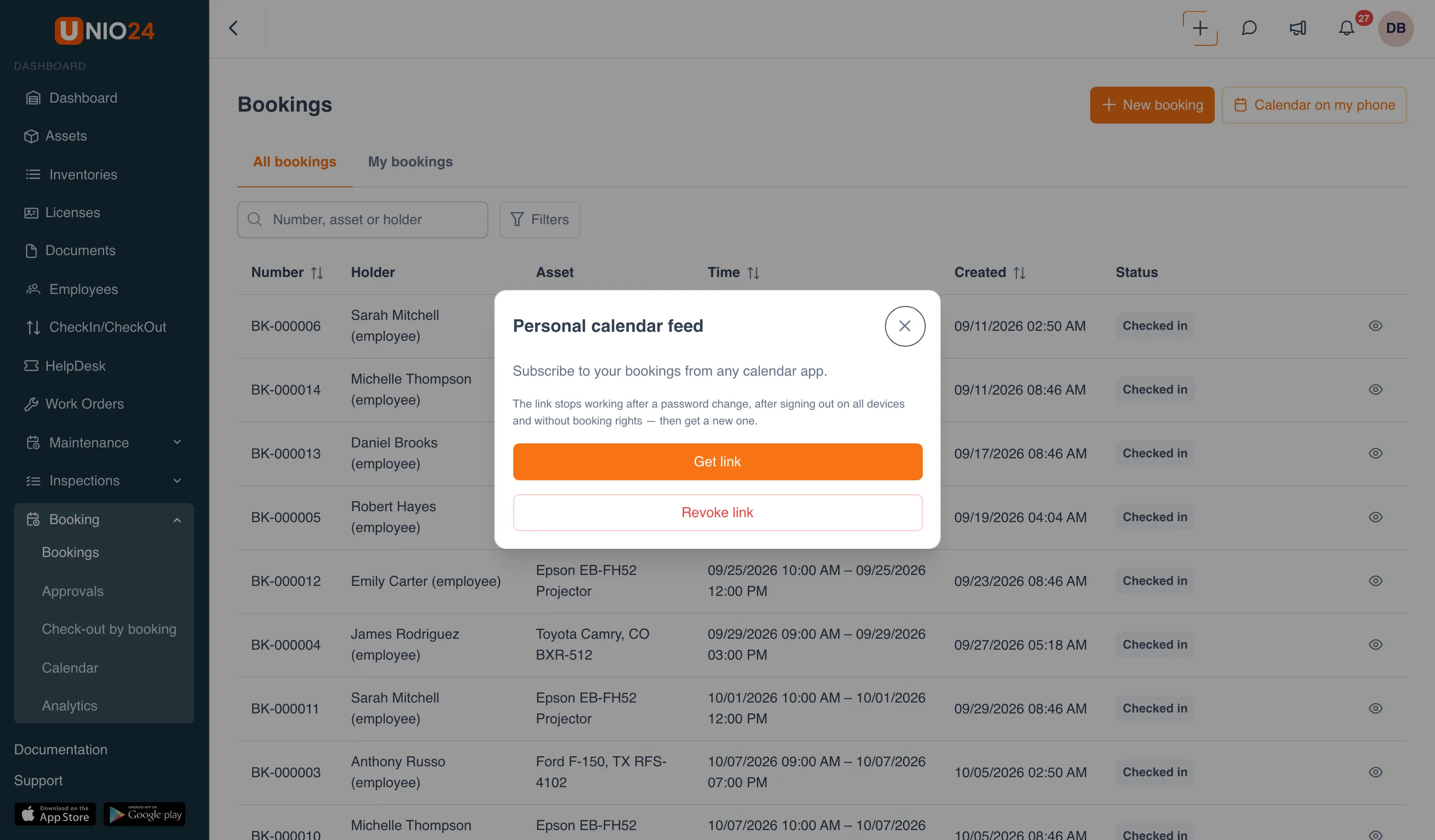View booking BK-000012 via eye icon
1435x840 pixels.
point(1375,581)
